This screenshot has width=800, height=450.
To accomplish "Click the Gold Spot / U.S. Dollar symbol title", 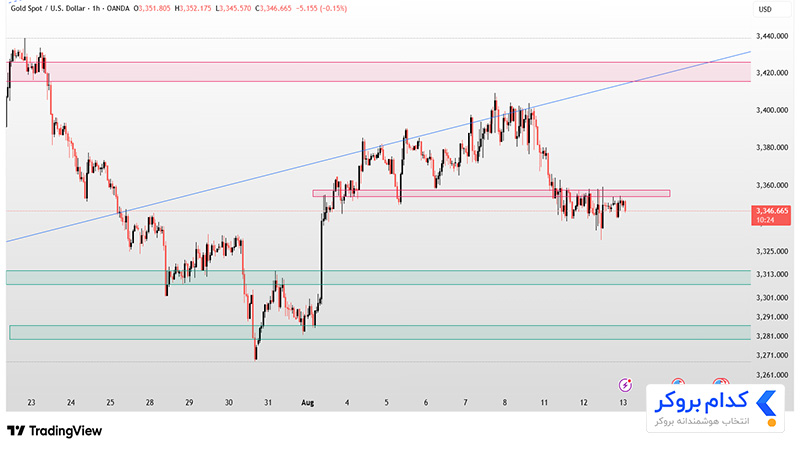I will tap(47, 8).
